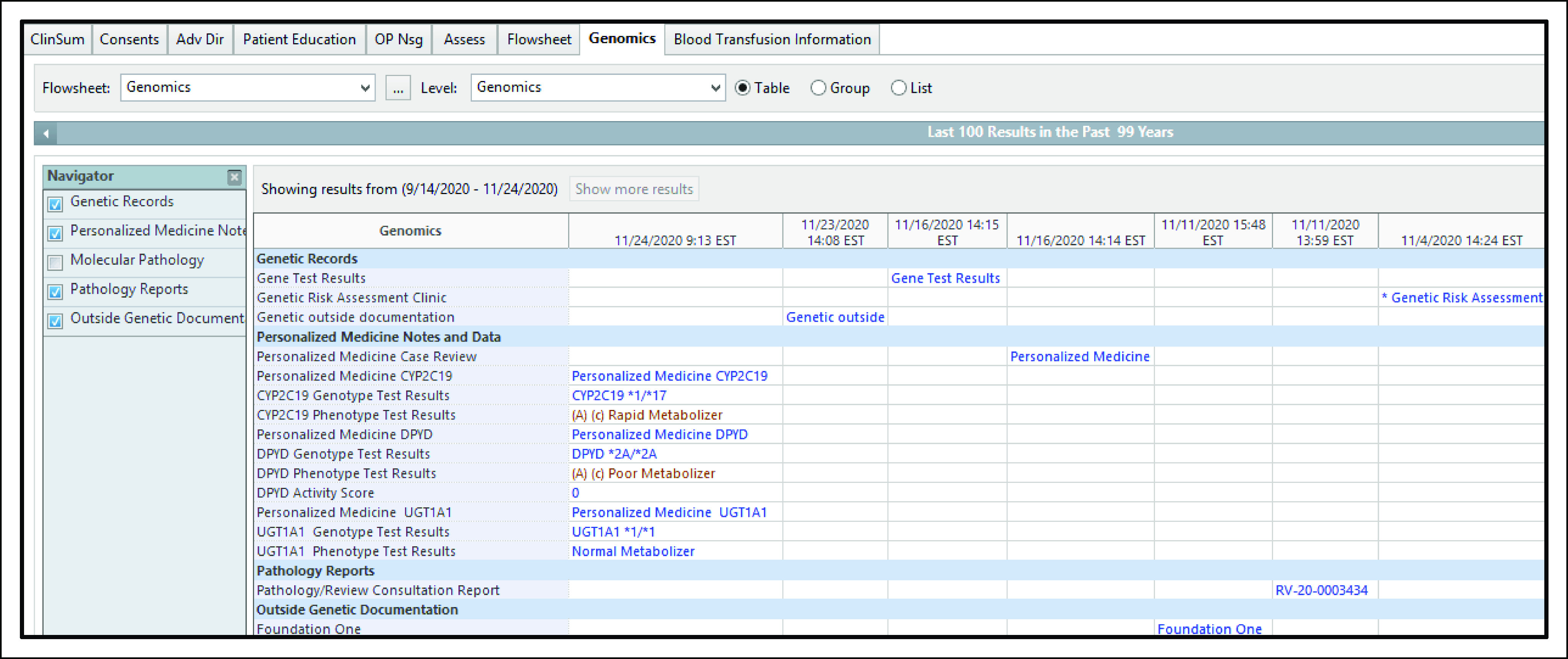This screenshot has height=659, width=1568.
Task: Open the Gene Test Results link
Action: [x=945, y=278]
